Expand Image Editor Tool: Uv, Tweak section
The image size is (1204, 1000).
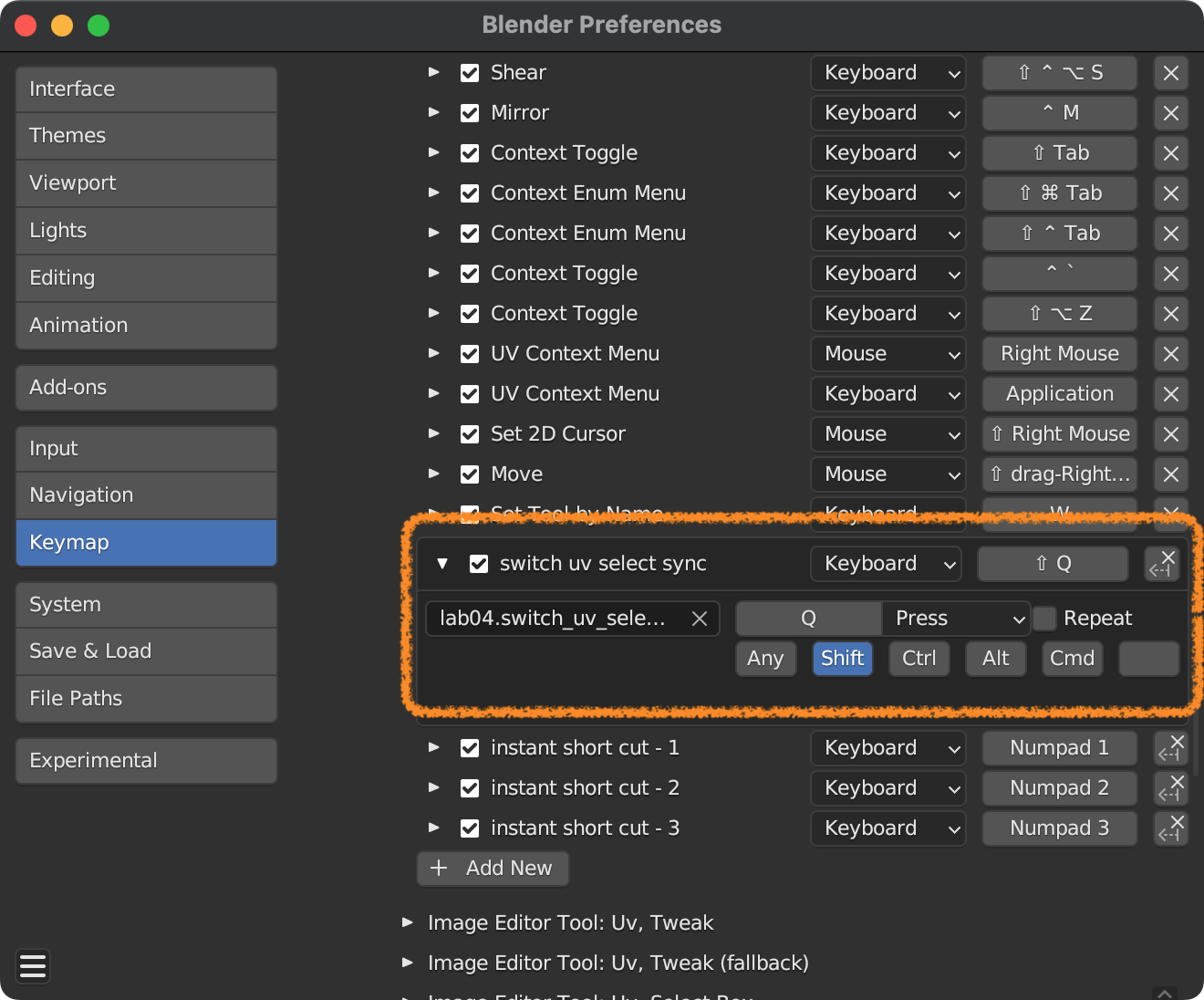coord(408,923)
